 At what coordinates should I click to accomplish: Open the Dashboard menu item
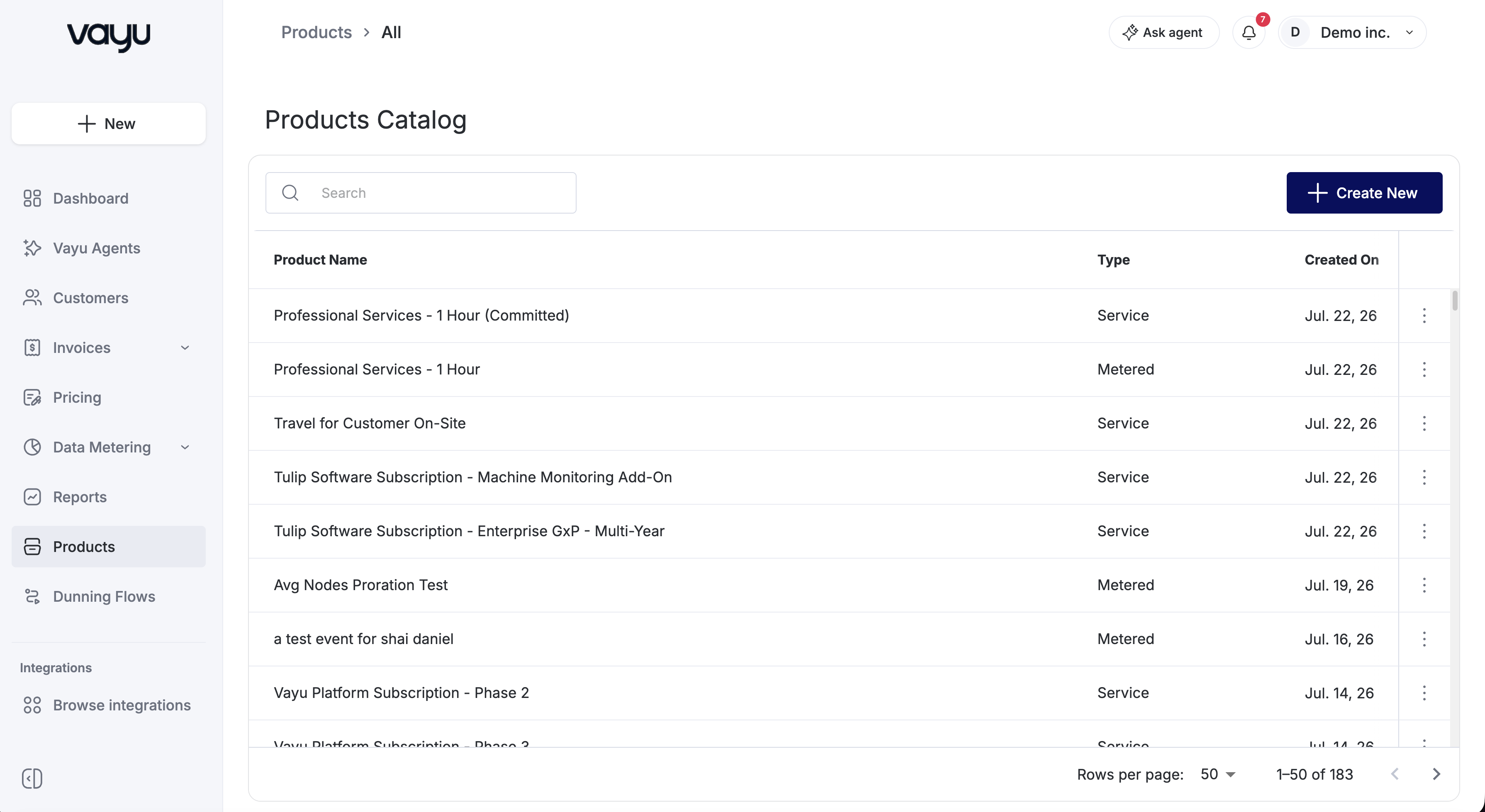coord(108,198)
